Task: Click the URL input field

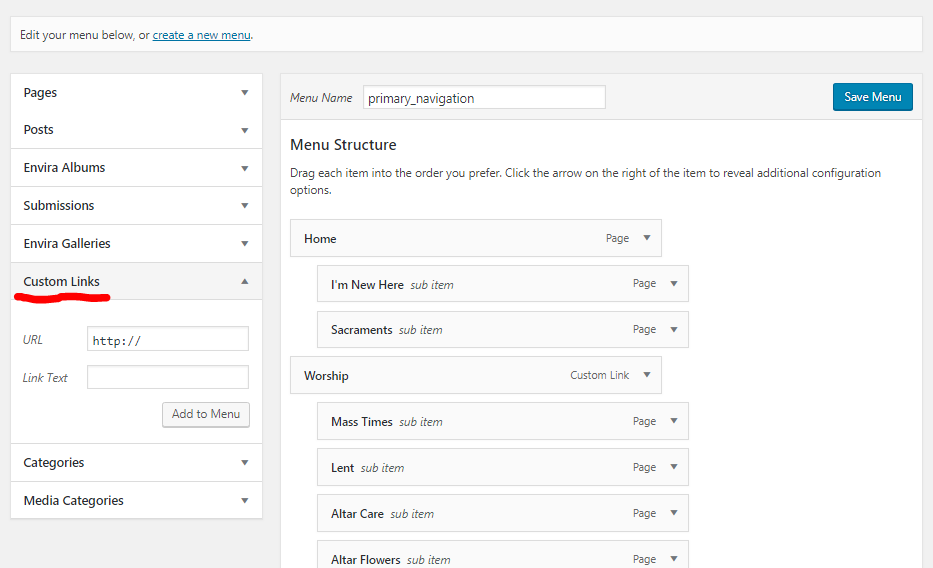Action: click(x=167, y=340)
